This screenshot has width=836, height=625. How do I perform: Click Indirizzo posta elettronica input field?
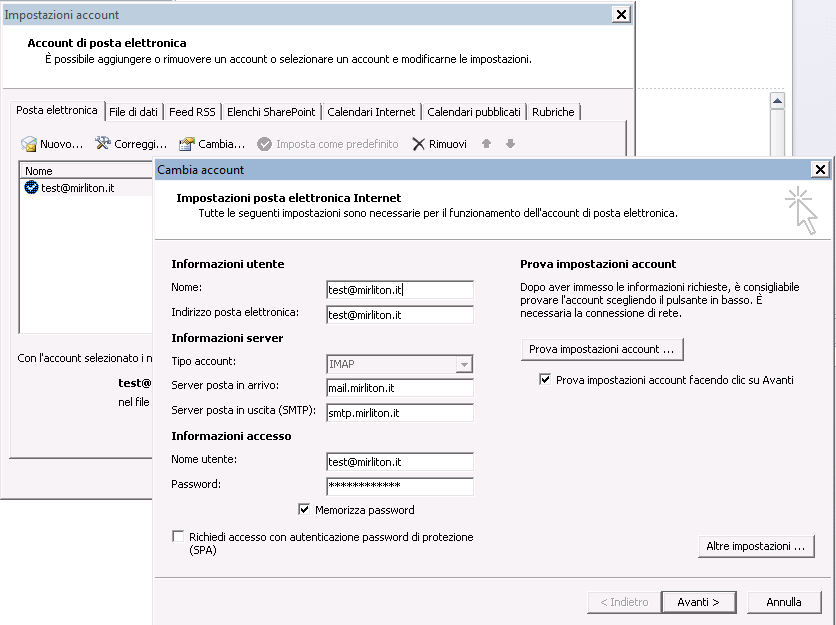(400, 315)
